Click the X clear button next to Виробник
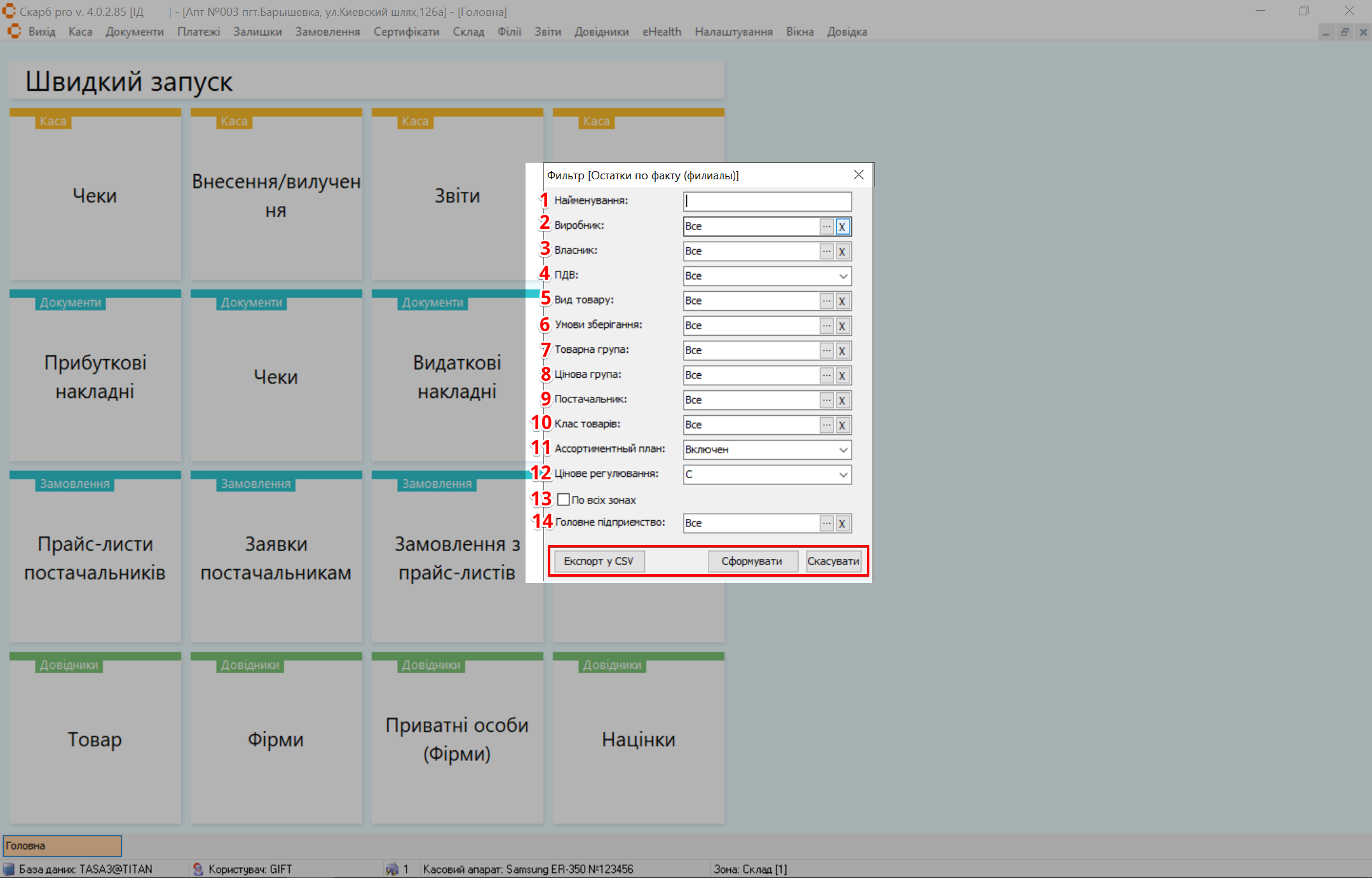The height and width of the screenshot is (878, 1372). (x=842, y=226)
